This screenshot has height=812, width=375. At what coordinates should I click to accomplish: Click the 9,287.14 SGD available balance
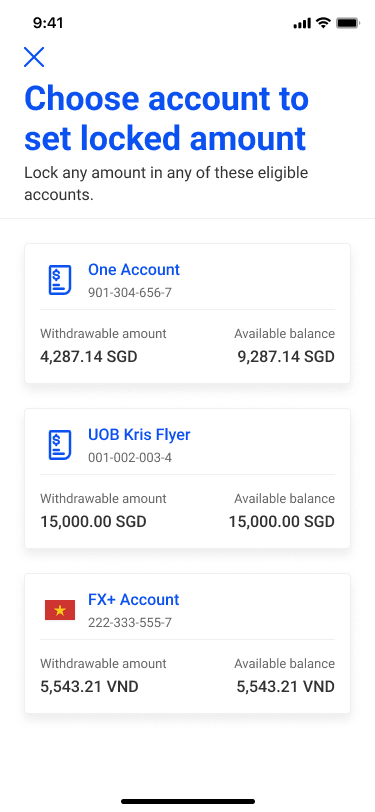[x=286, y=357]
